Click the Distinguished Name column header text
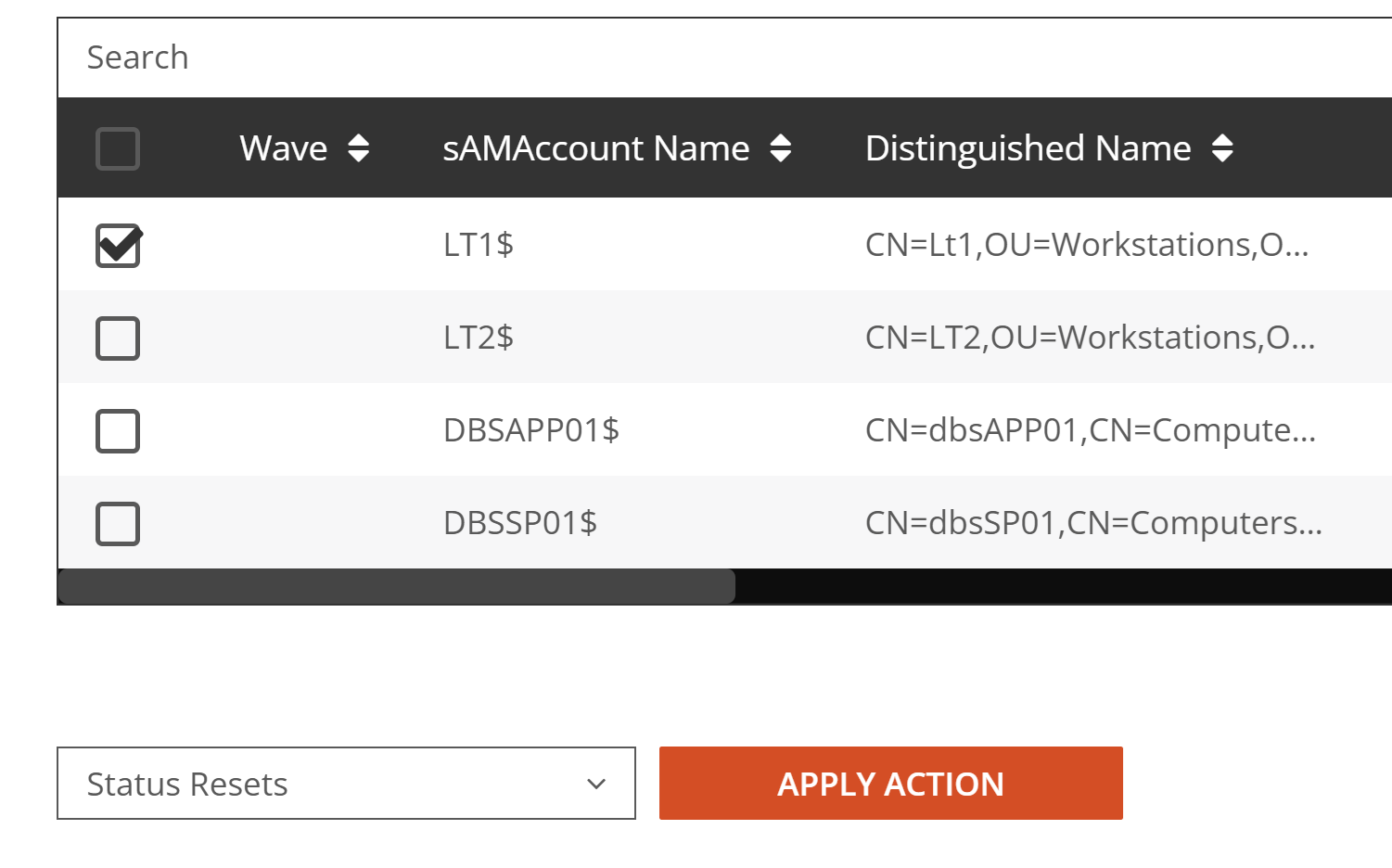 point(1028,148)
